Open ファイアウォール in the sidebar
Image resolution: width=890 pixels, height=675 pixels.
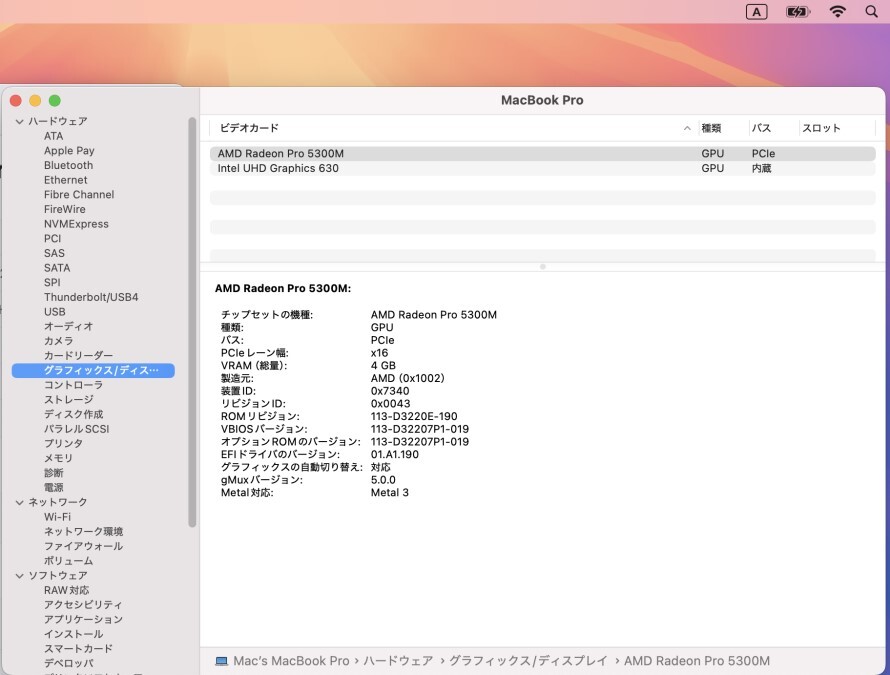(x=83, y=547)
